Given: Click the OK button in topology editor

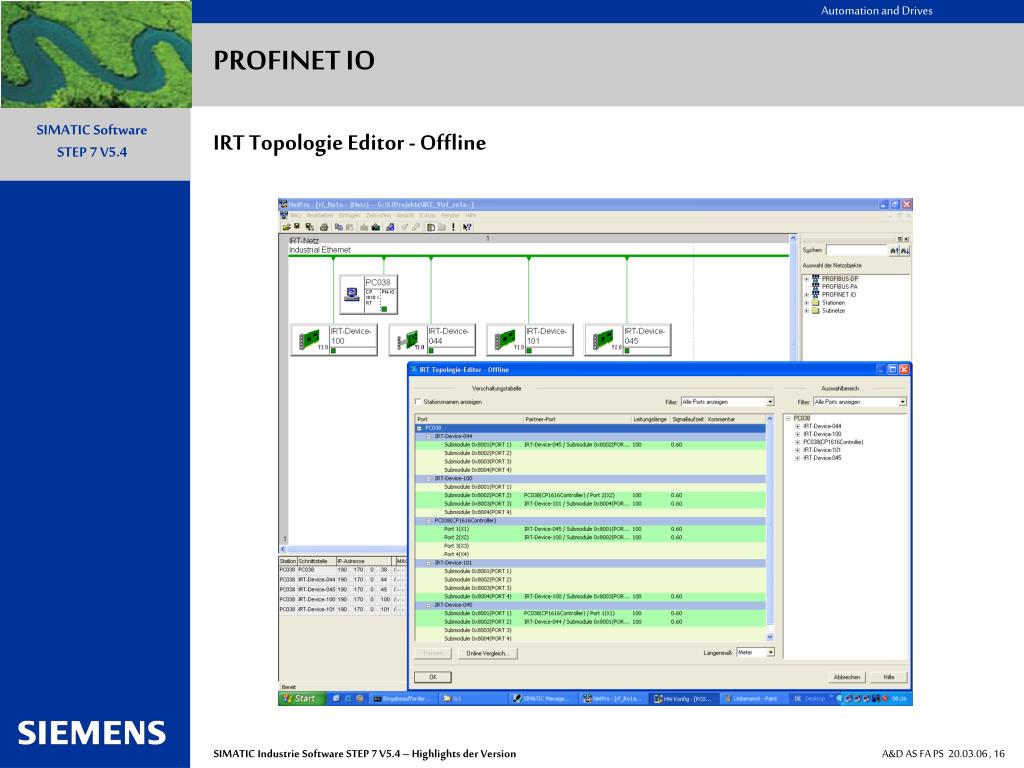Looking at the screenshot, I should tap(432, 677).
